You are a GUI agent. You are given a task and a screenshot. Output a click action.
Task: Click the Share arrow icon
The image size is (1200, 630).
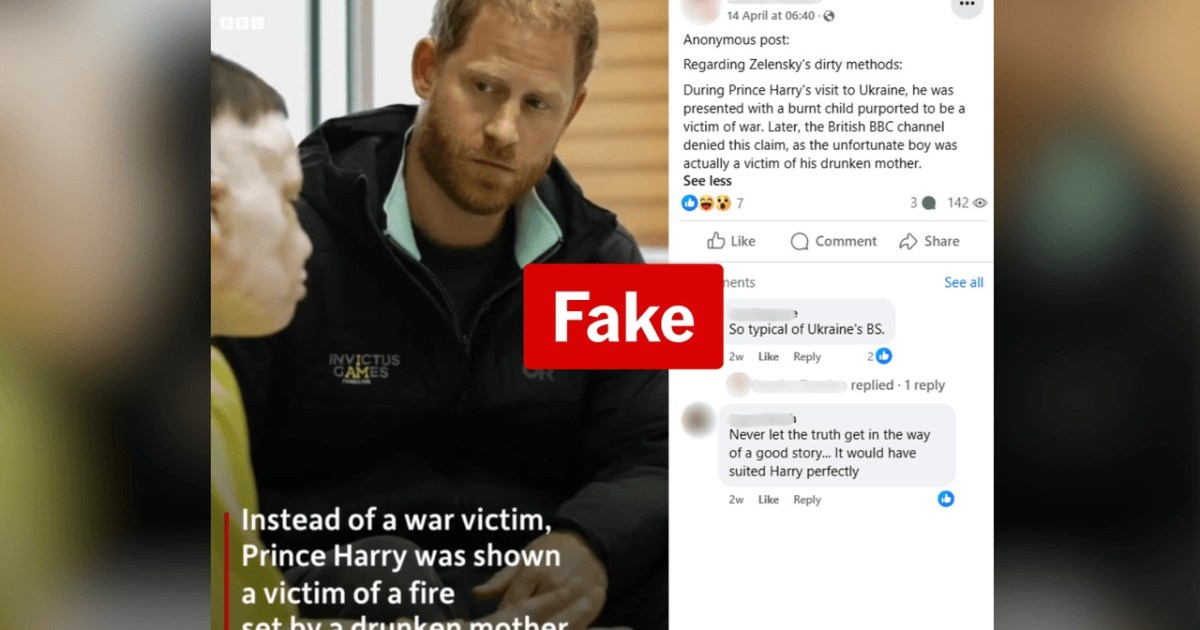(x=908, y=241)
